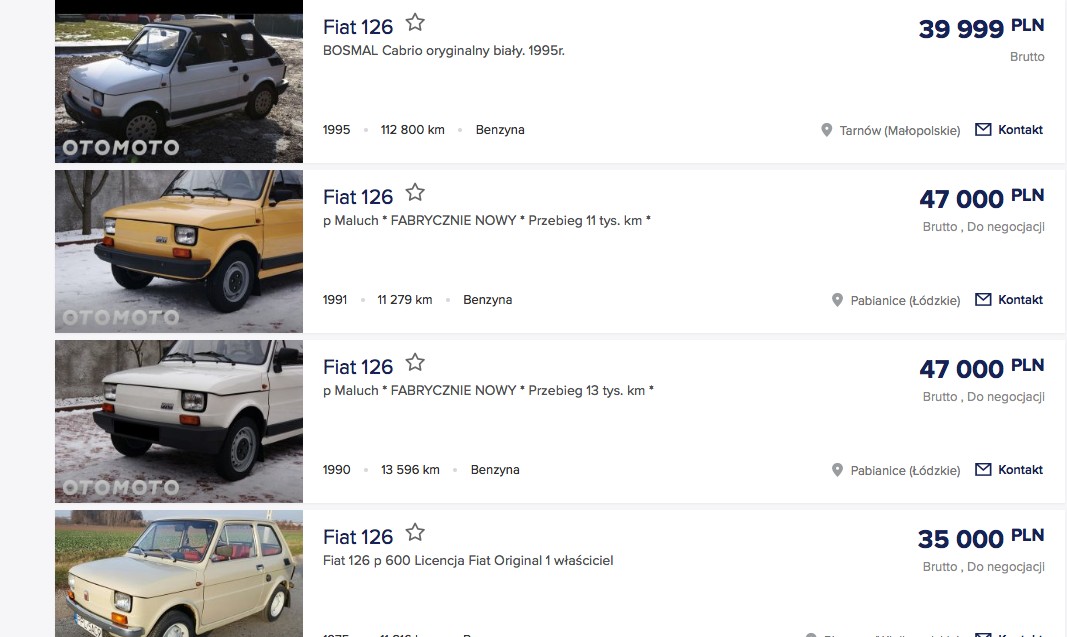Image resolution: width=1067 pixels, height=637 pixels.
Task: Star the 1991 yellow Fiat 126 listing
Action: point(415,193)
